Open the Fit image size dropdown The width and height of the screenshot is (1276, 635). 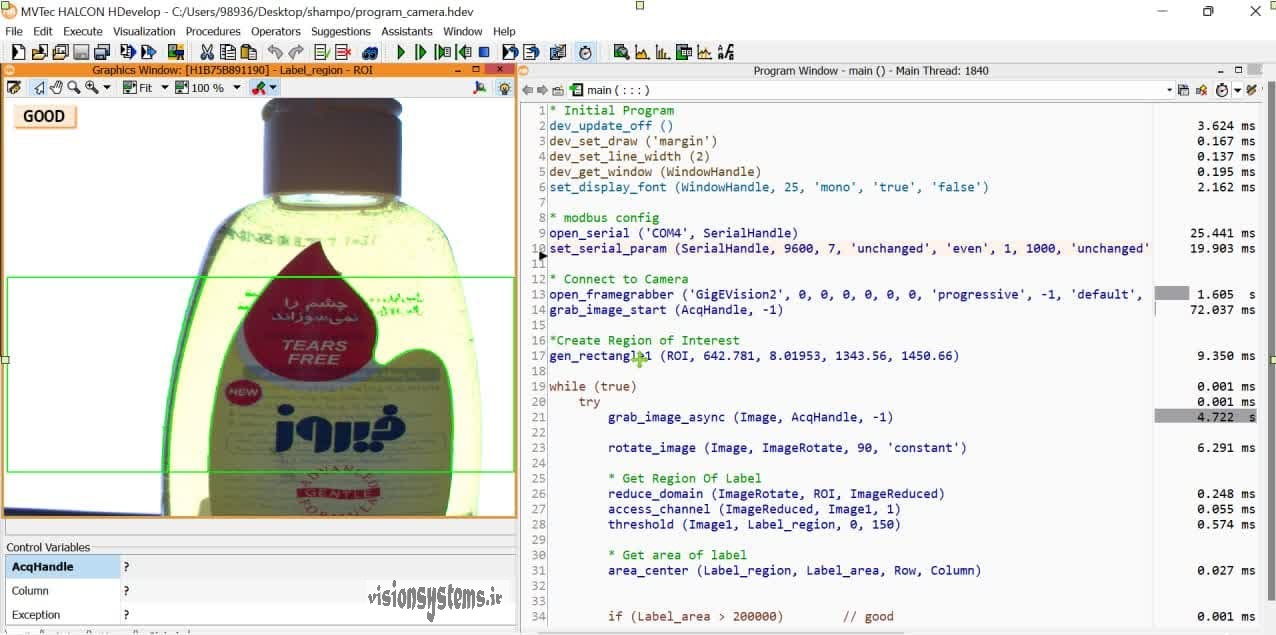(x=165, y=88)
